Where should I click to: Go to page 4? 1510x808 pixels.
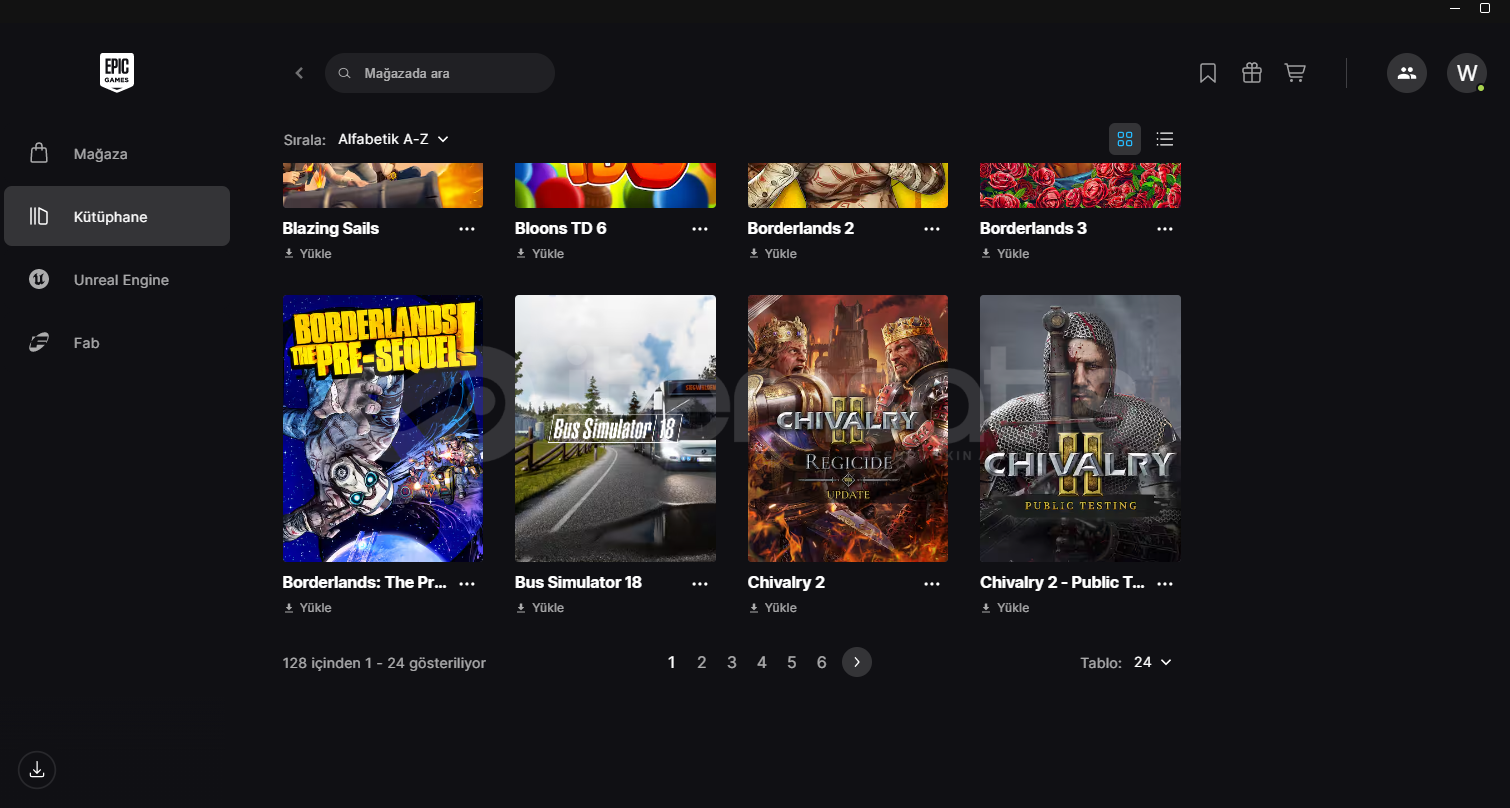point(762,662)
